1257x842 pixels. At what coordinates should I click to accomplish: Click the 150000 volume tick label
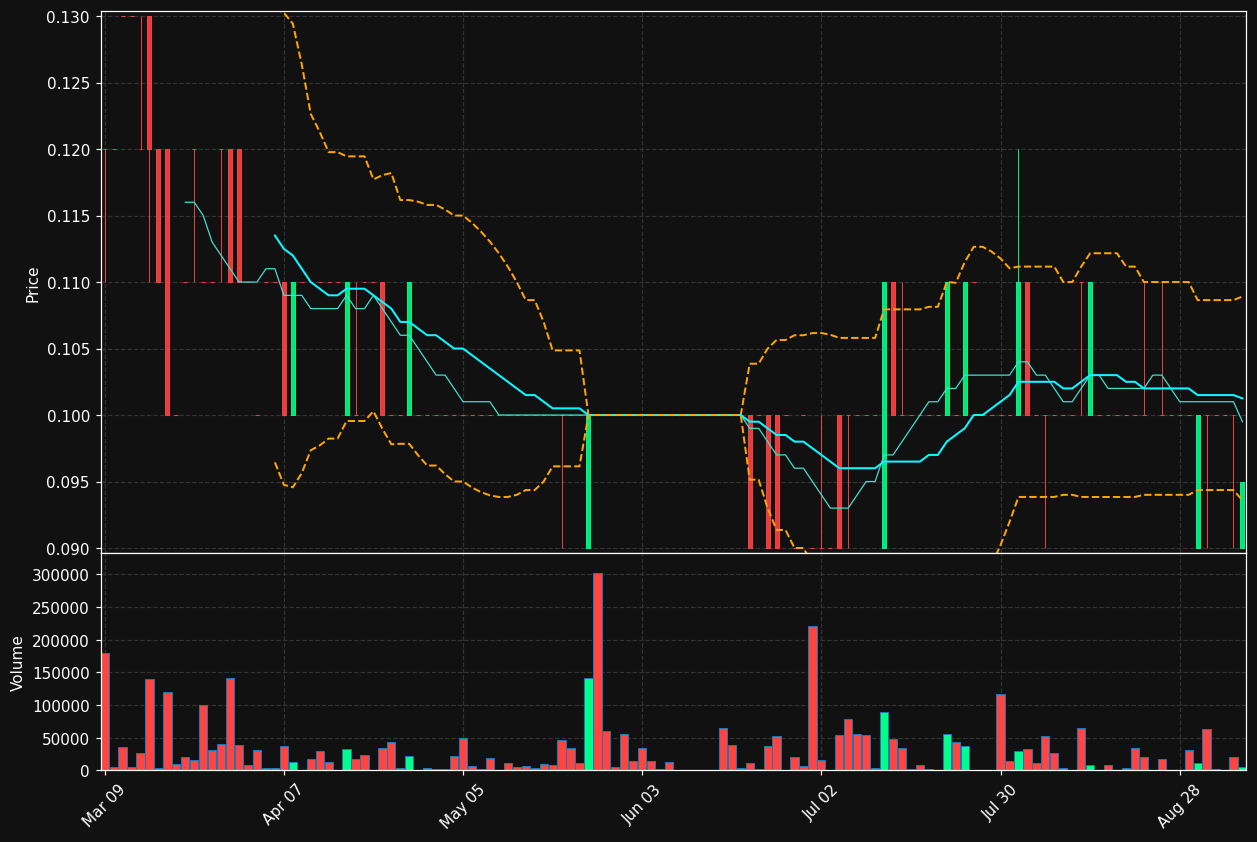[62, 673]
